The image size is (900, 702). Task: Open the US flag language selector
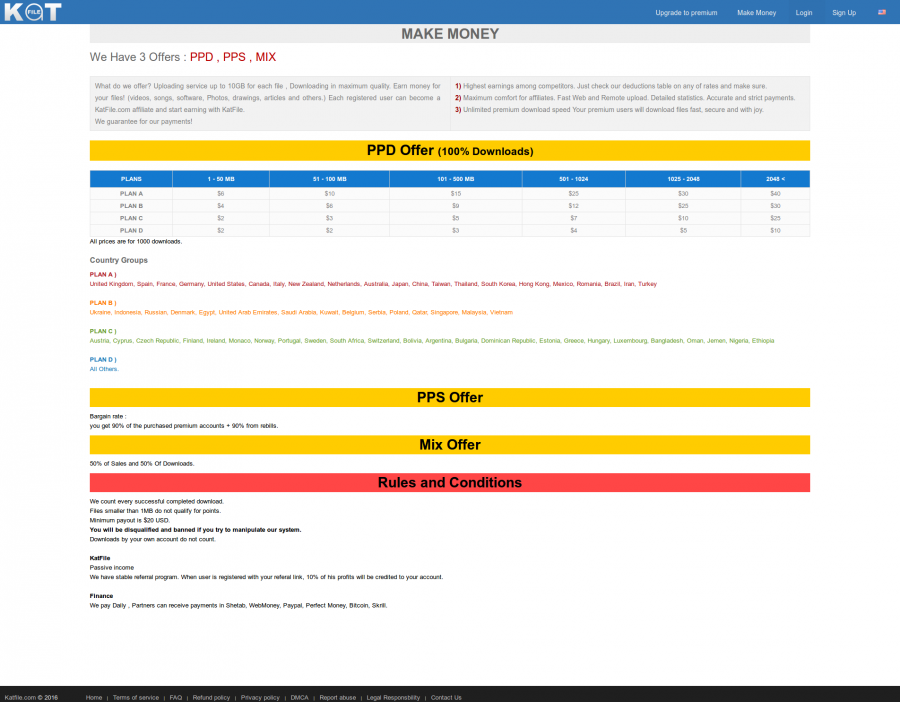coord(882,12)
